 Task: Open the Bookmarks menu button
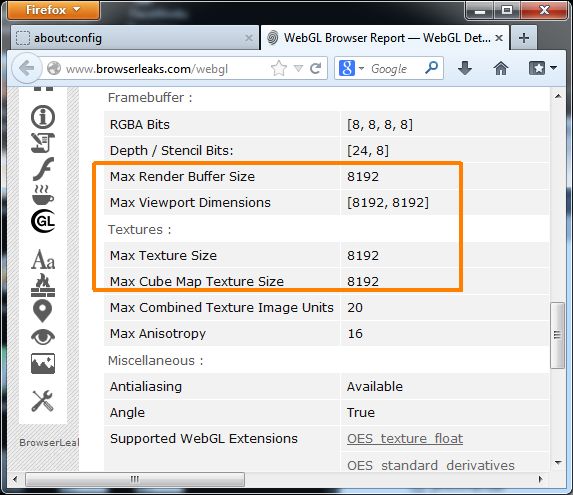(536, 68)
